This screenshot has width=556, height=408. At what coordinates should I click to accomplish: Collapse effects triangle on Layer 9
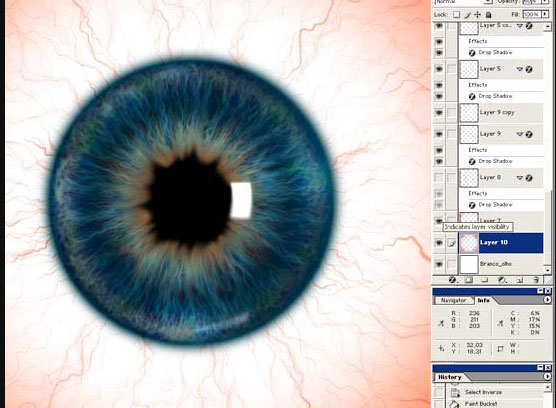pos(519,134)
